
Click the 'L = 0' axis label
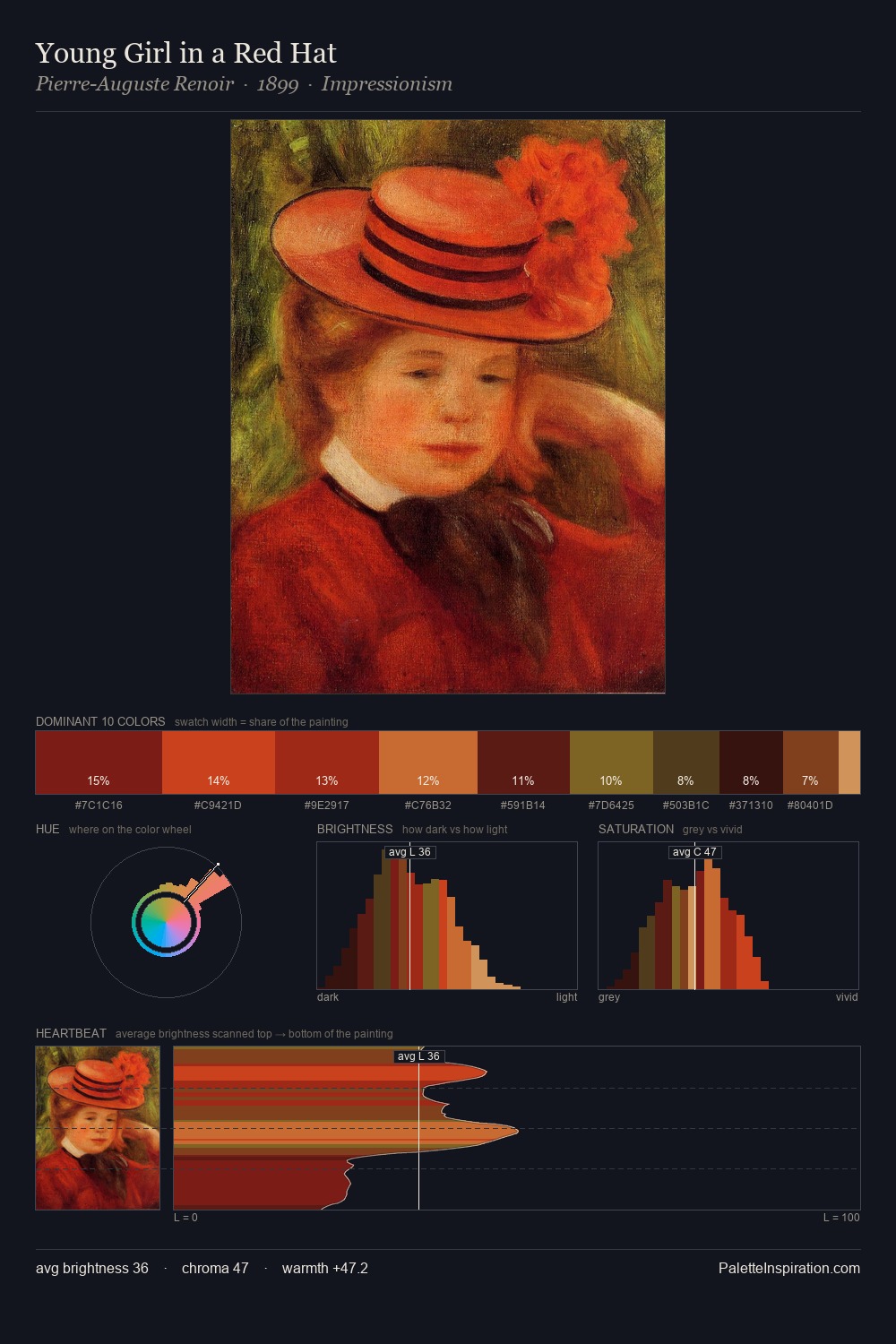185,1218
